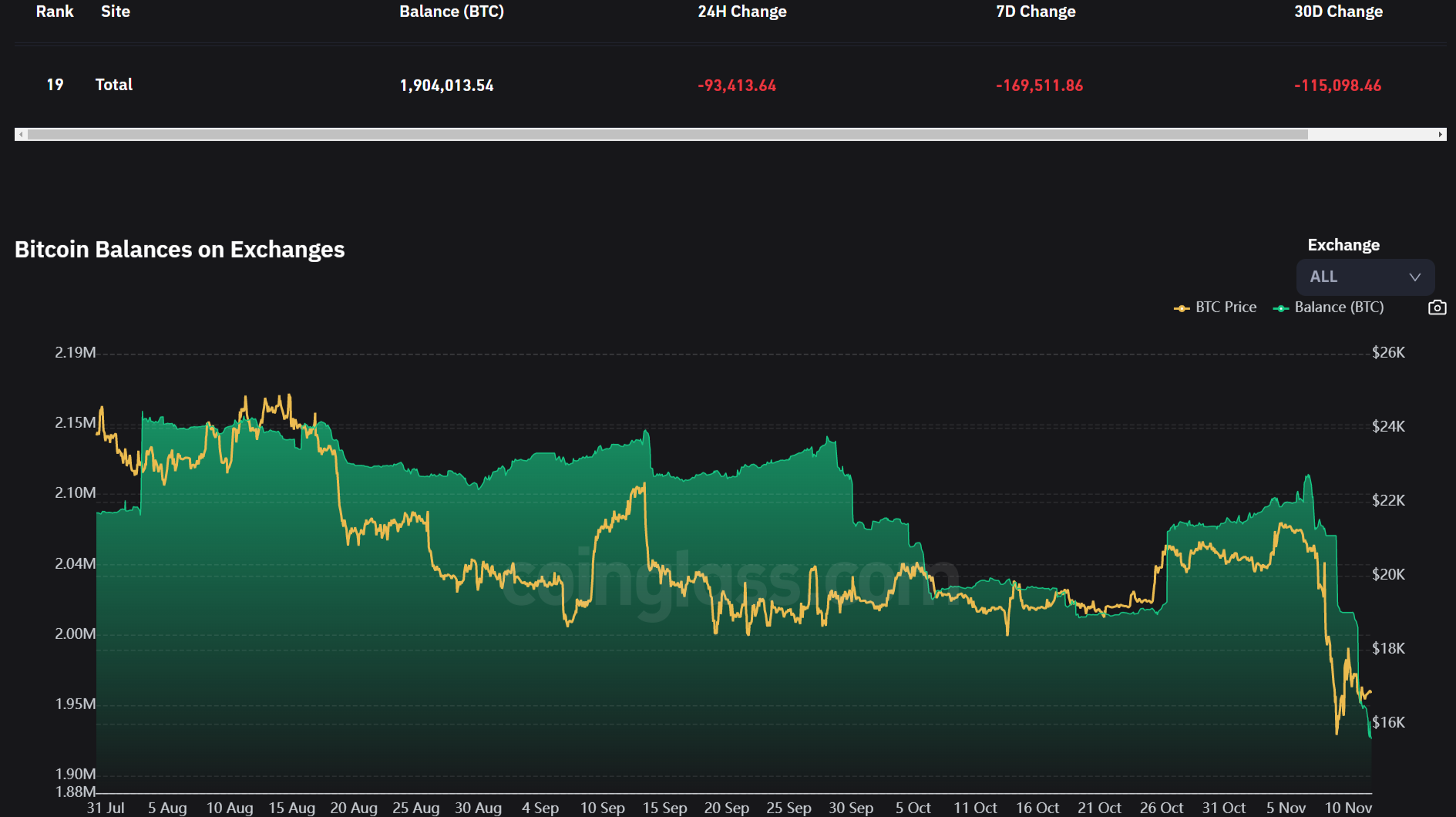Click the 4 Sep date label
1456x817 pixels.
click(x=540, y=808)
